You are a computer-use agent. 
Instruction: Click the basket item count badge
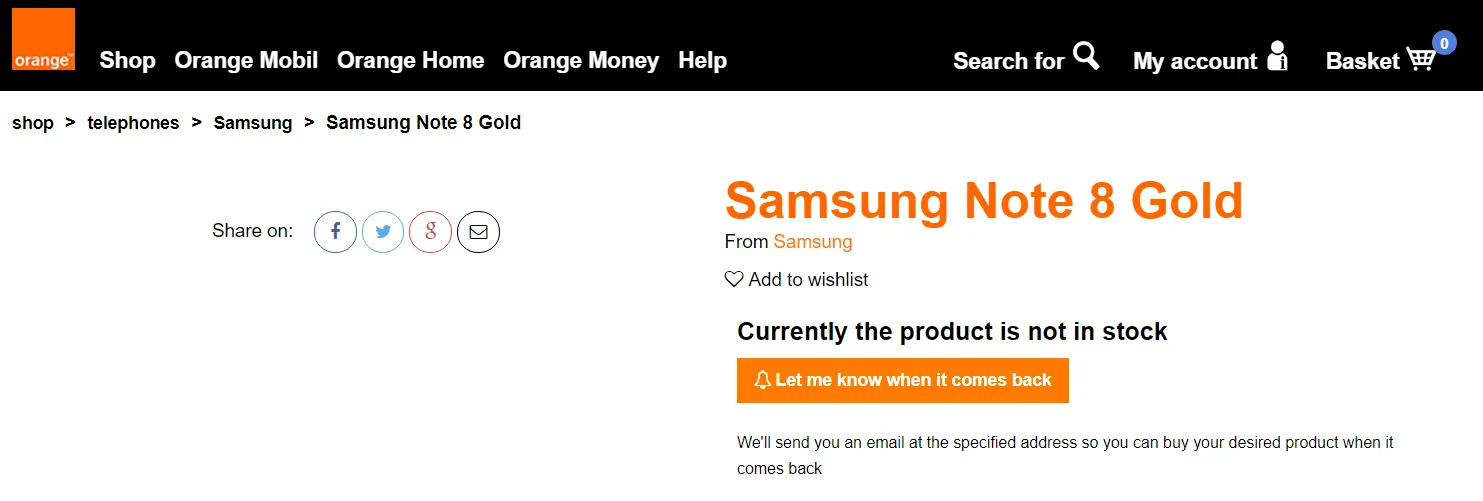[1444, 43]
